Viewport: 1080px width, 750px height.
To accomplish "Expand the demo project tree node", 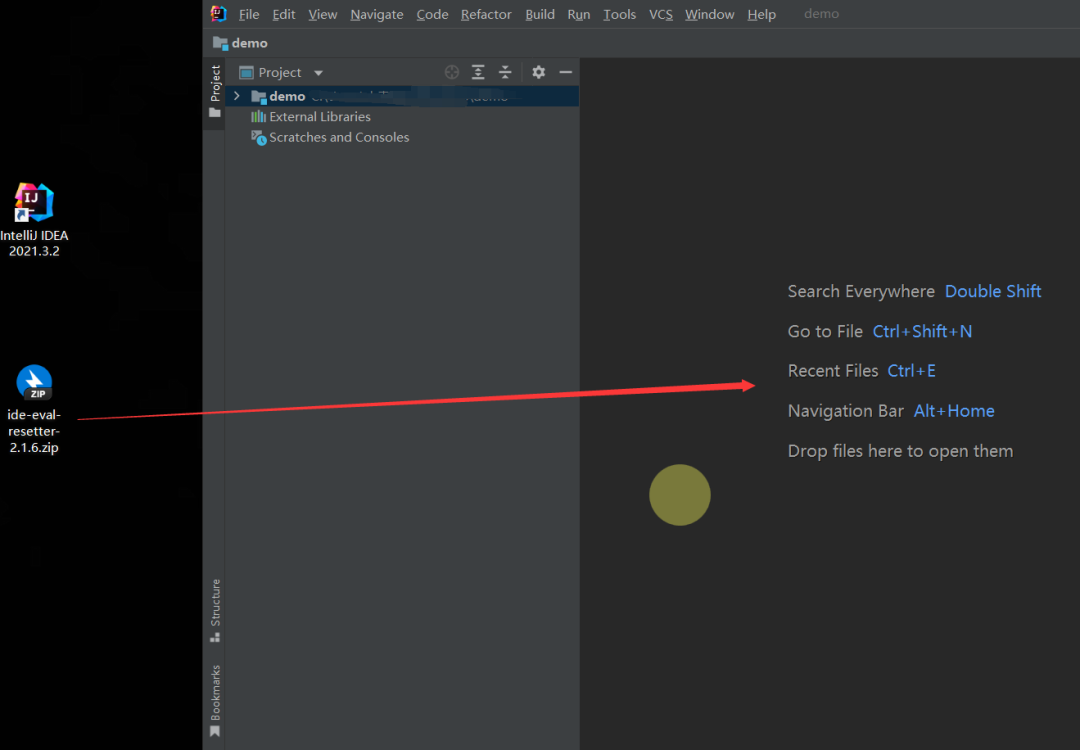I will 237,96.
